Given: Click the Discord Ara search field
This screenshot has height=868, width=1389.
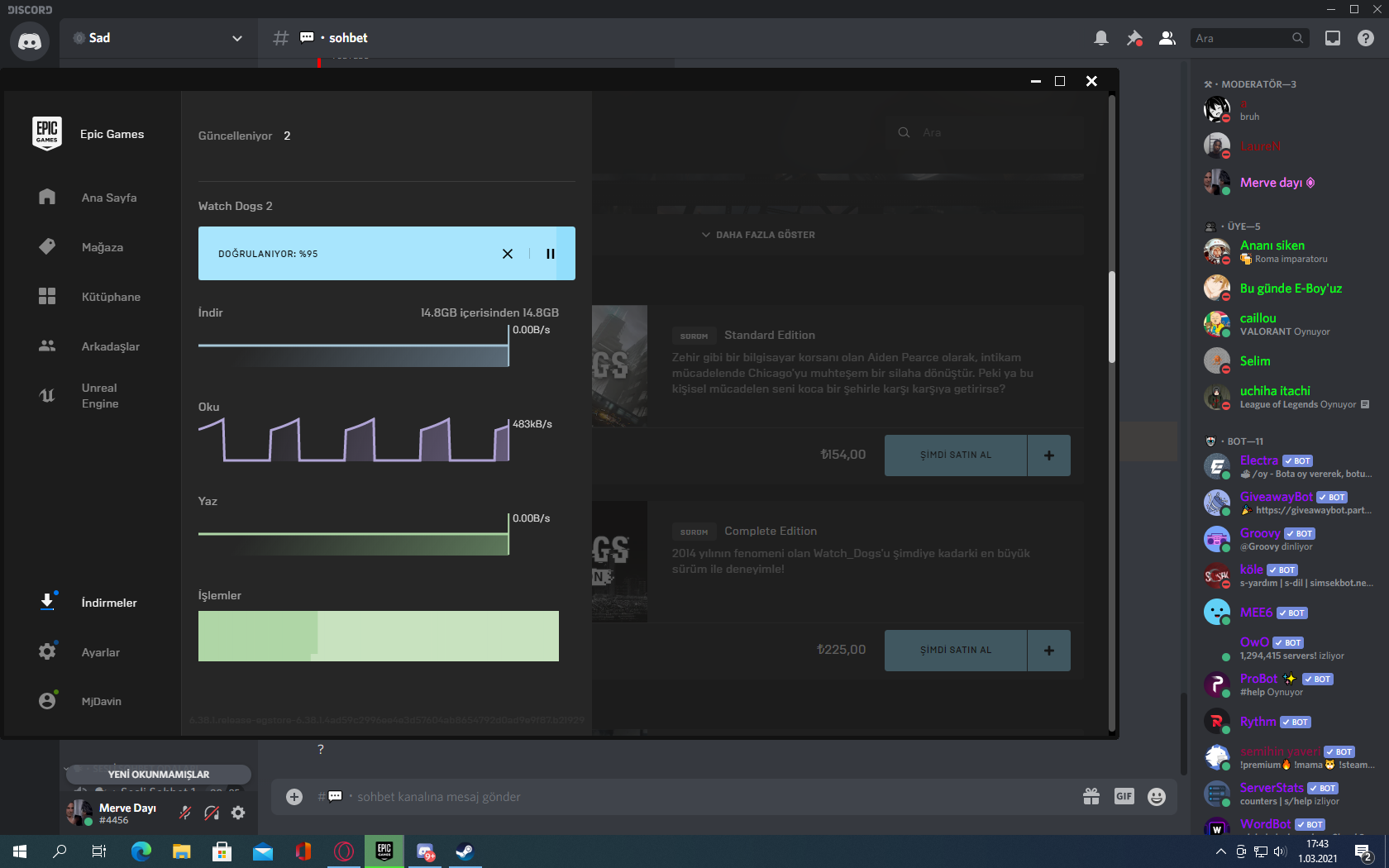Looking at the screenshot, I should click(x=1248, y=38).
